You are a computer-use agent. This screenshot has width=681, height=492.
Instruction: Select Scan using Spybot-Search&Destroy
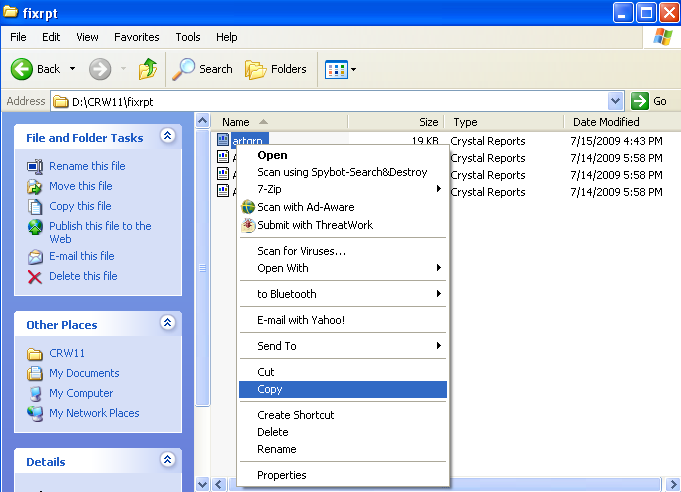343,172
